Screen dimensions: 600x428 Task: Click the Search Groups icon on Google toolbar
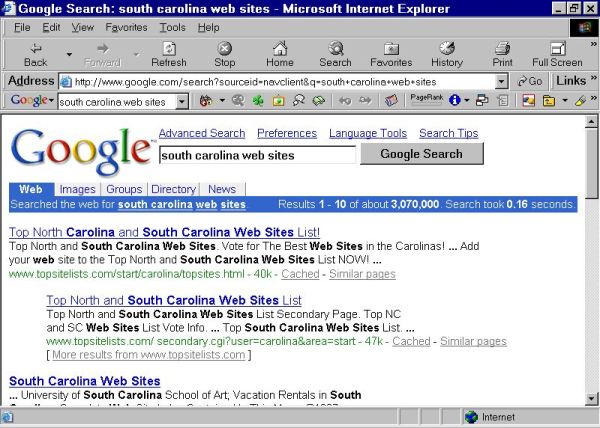point(298,101)
